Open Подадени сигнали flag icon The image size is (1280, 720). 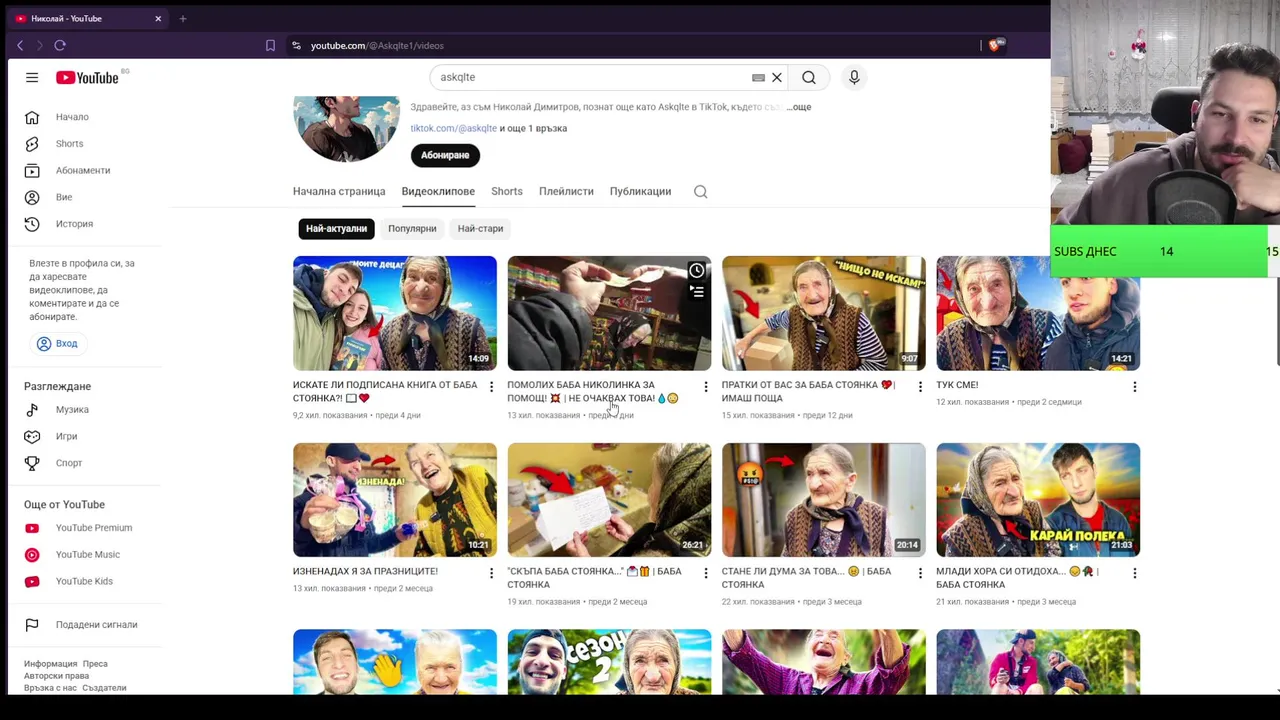(x=32, y=625)
